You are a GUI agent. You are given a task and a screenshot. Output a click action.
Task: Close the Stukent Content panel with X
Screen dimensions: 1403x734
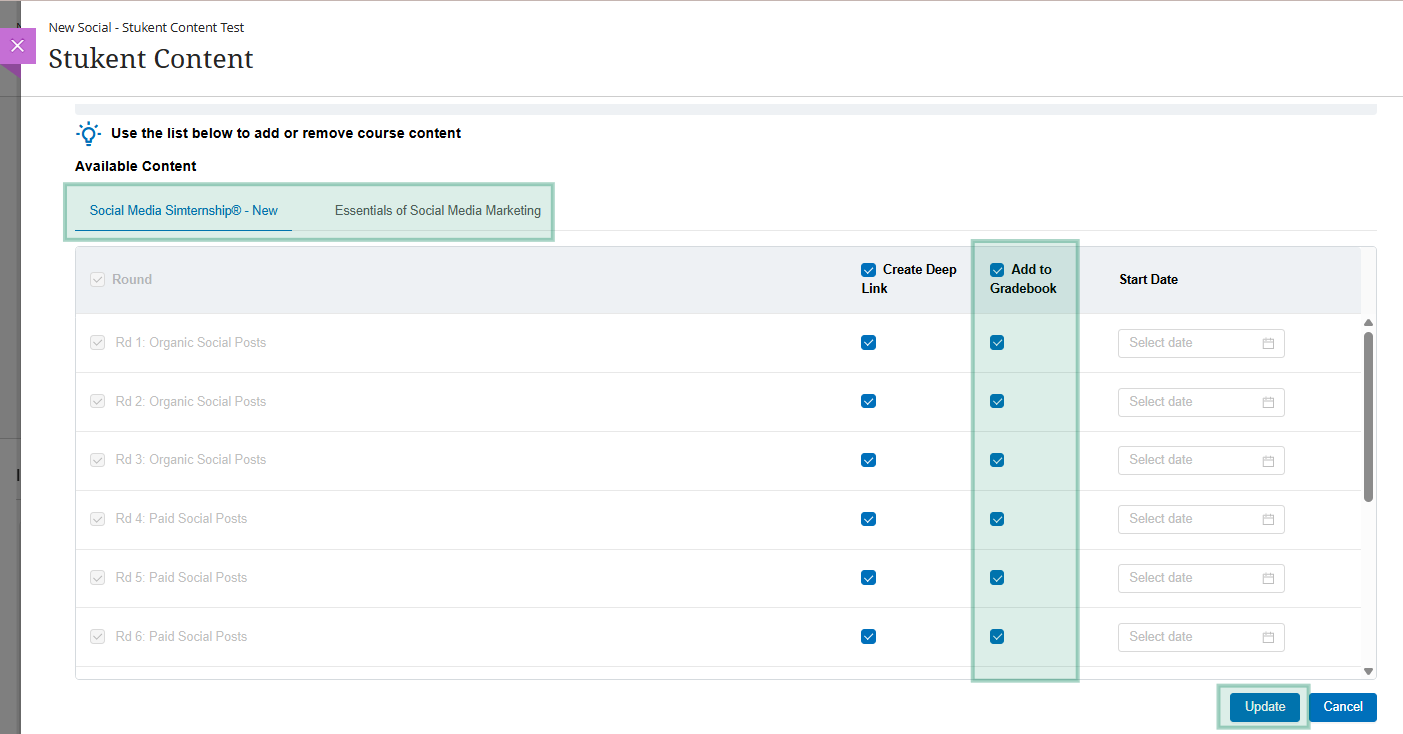17,46
